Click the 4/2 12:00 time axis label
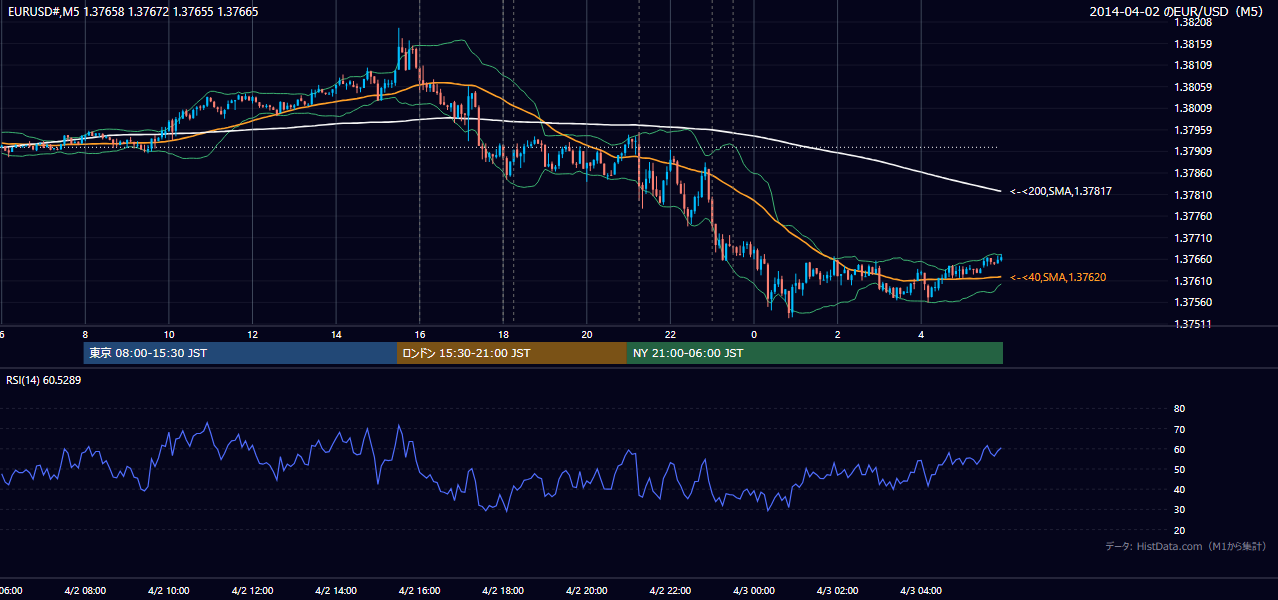 (252, 590)
